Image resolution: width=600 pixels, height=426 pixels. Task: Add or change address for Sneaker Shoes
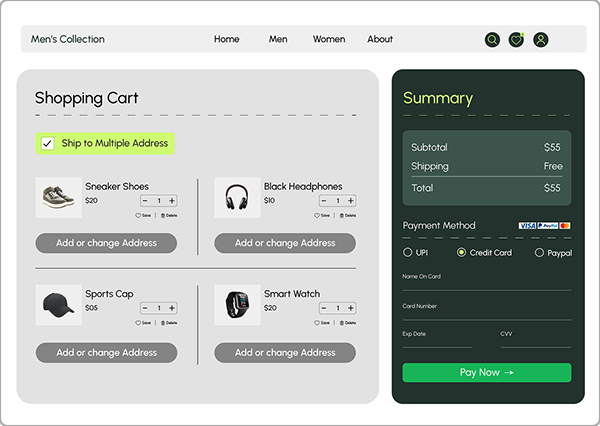tap(106, 243)
